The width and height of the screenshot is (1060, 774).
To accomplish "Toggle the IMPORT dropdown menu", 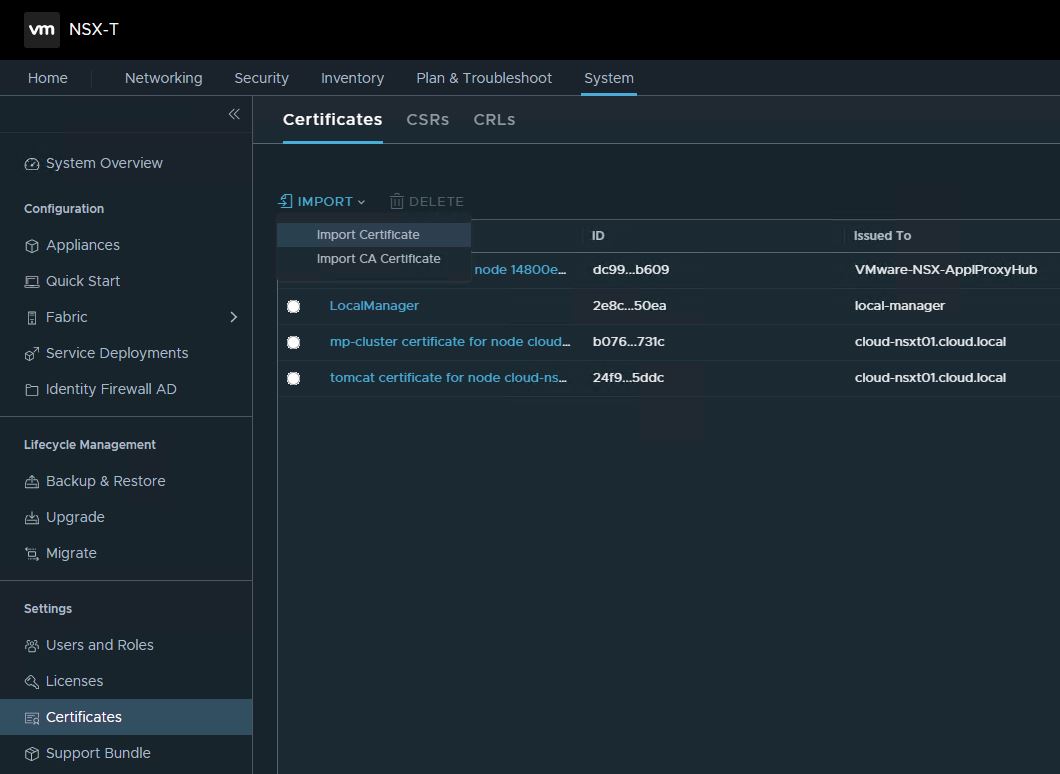I will (x=322, y=201).
